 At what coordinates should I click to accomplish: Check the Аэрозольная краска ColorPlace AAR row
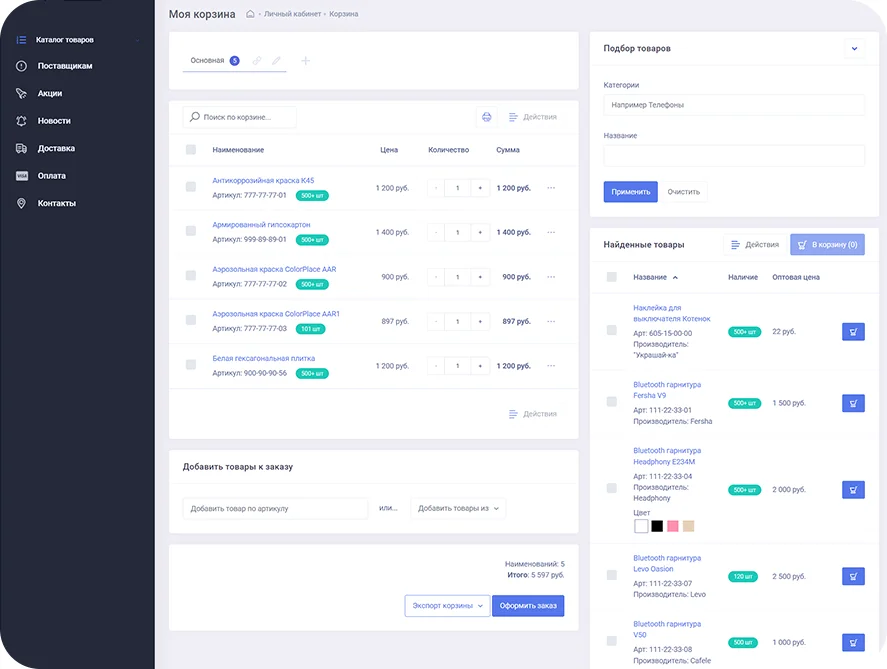191,275
